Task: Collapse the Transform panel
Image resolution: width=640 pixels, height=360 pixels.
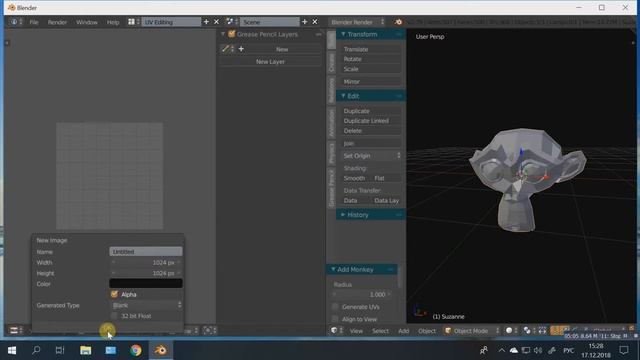Action: point(343,34)
